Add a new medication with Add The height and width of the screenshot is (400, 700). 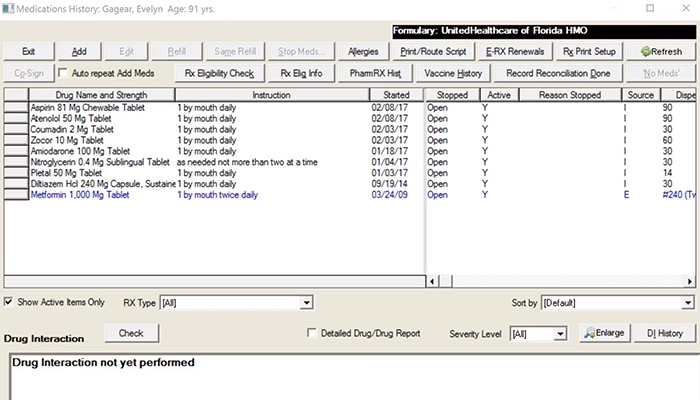79,51
